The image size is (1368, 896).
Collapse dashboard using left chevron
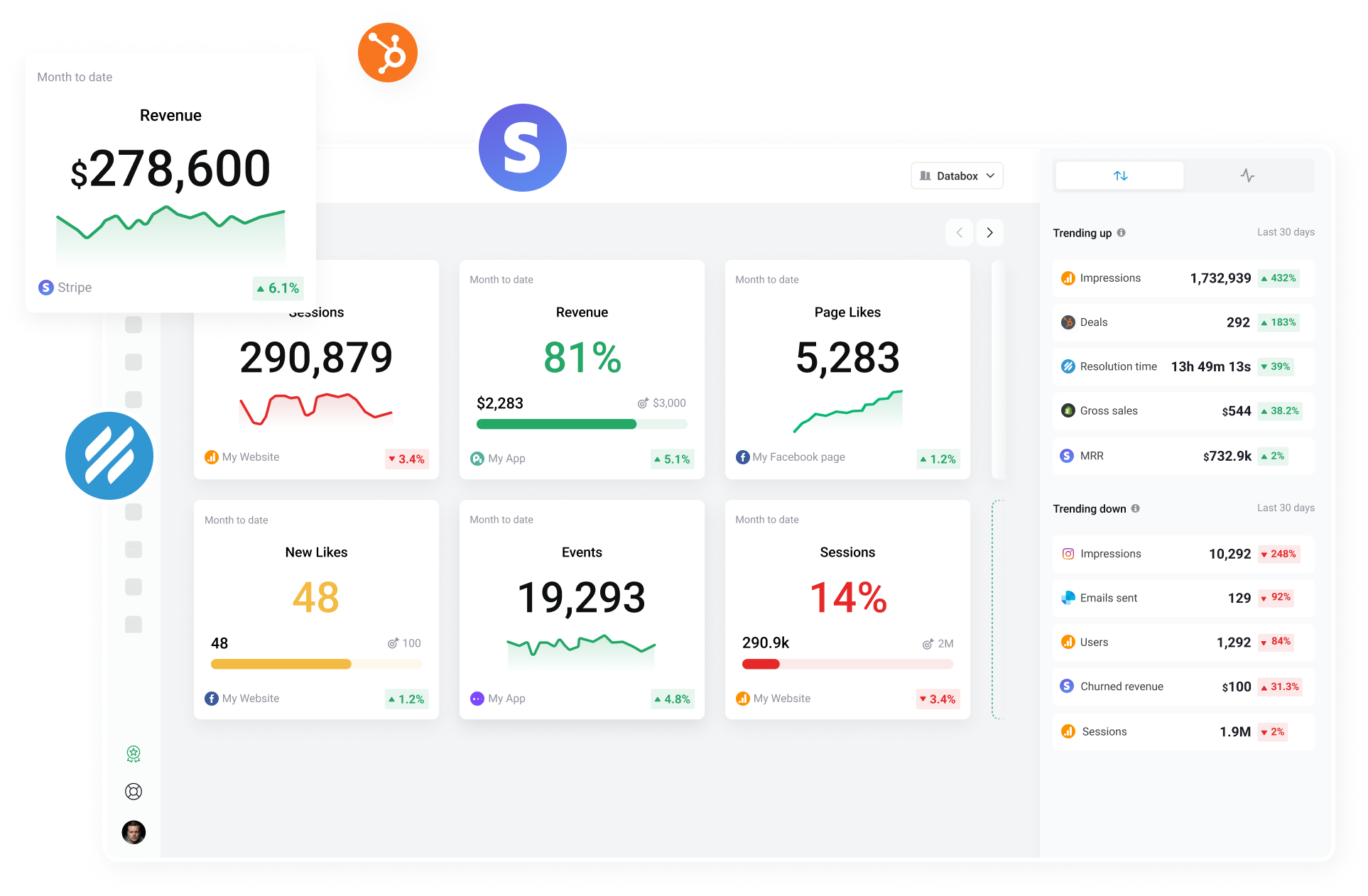click(960, 232)
